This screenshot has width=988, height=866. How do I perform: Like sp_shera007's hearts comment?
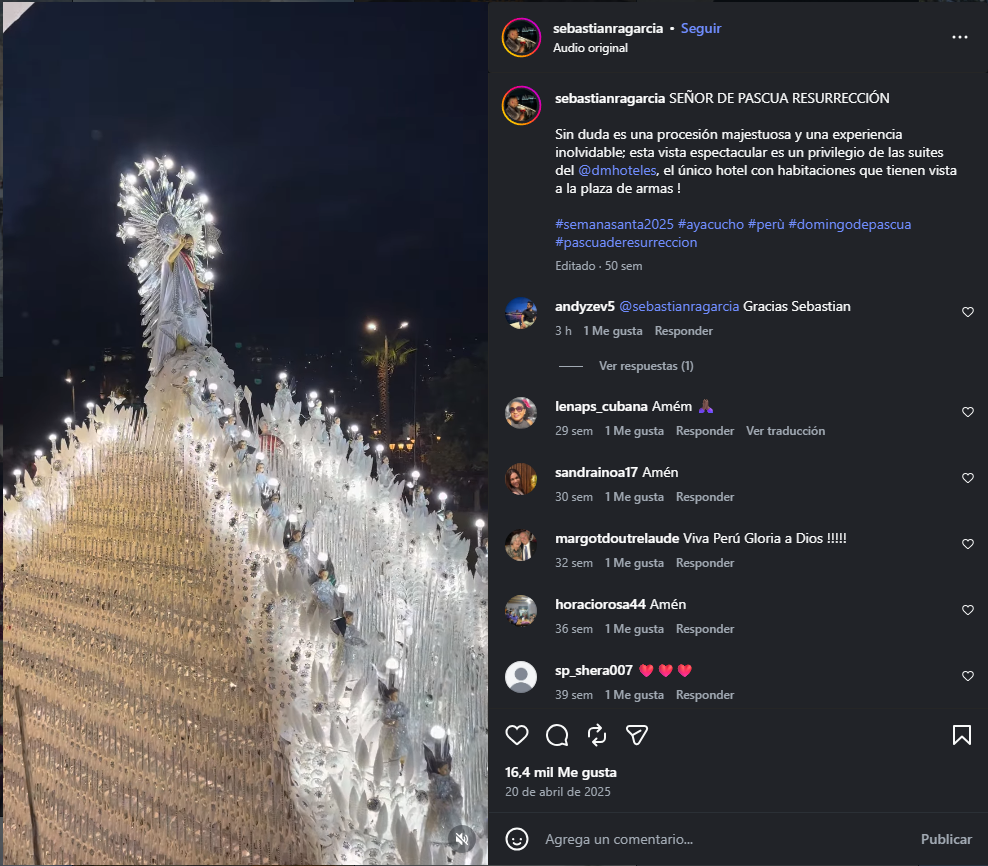[x=967, y=676]
